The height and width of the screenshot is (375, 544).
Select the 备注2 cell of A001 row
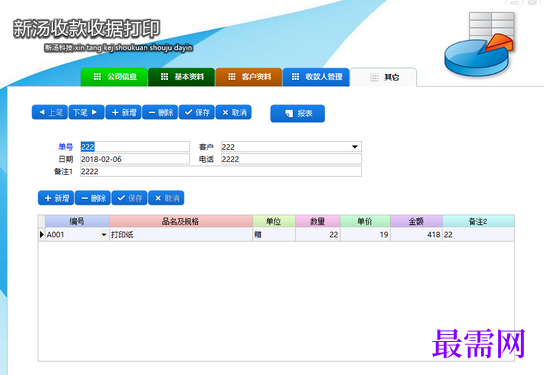478,235
